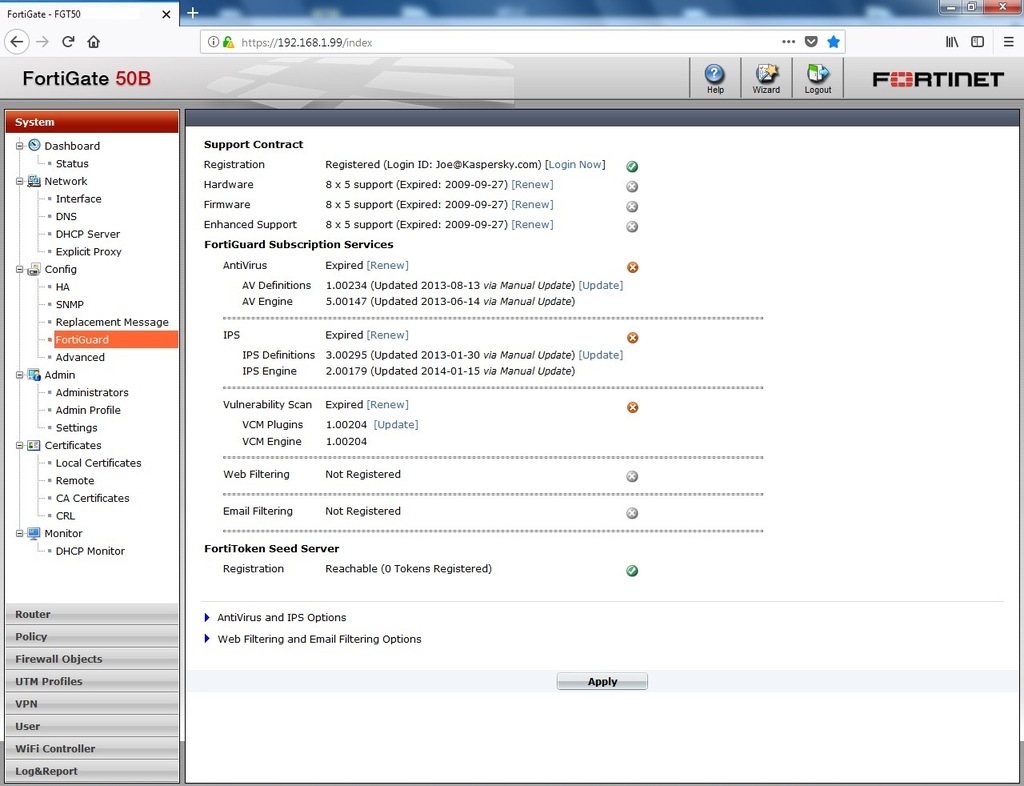This screenshot has height=786, width=1024.
Task: Open the Log&Report menu section
Action: [92, 771]
